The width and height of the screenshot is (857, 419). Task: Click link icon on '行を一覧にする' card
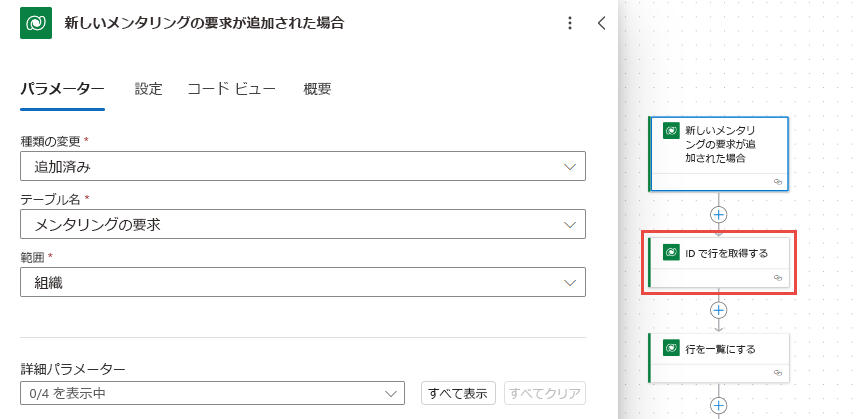point(778,373)
